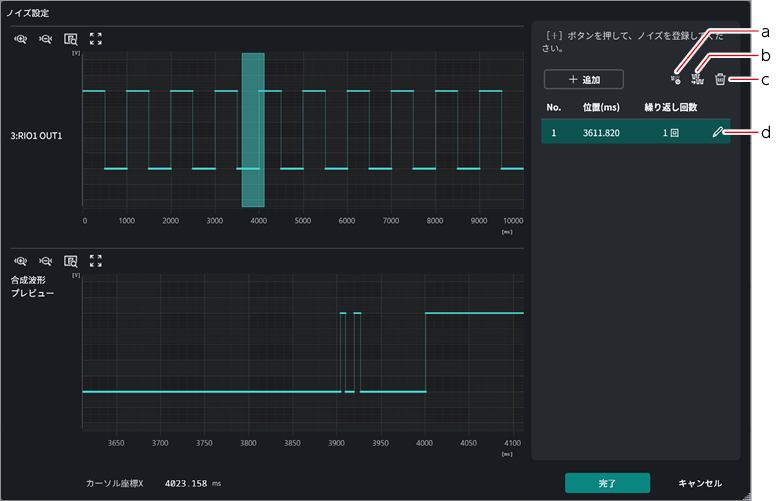Click the キャンセル button

click(x=700, y=483)
